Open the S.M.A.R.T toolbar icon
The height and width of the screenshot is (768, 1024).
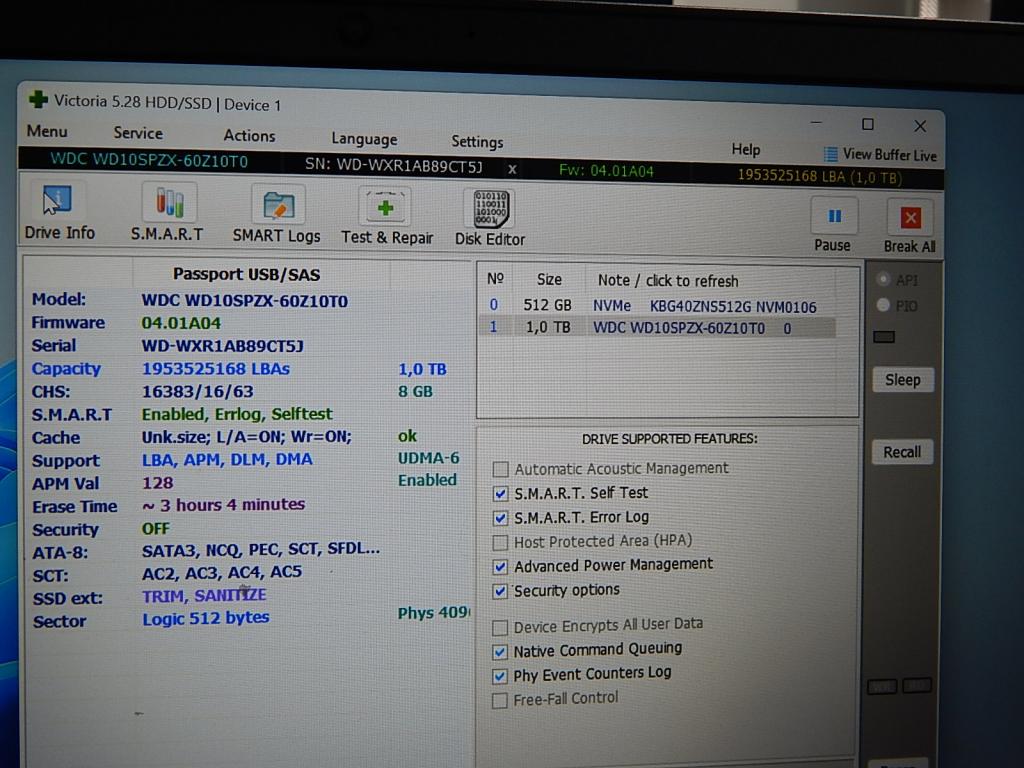point(169,202)
